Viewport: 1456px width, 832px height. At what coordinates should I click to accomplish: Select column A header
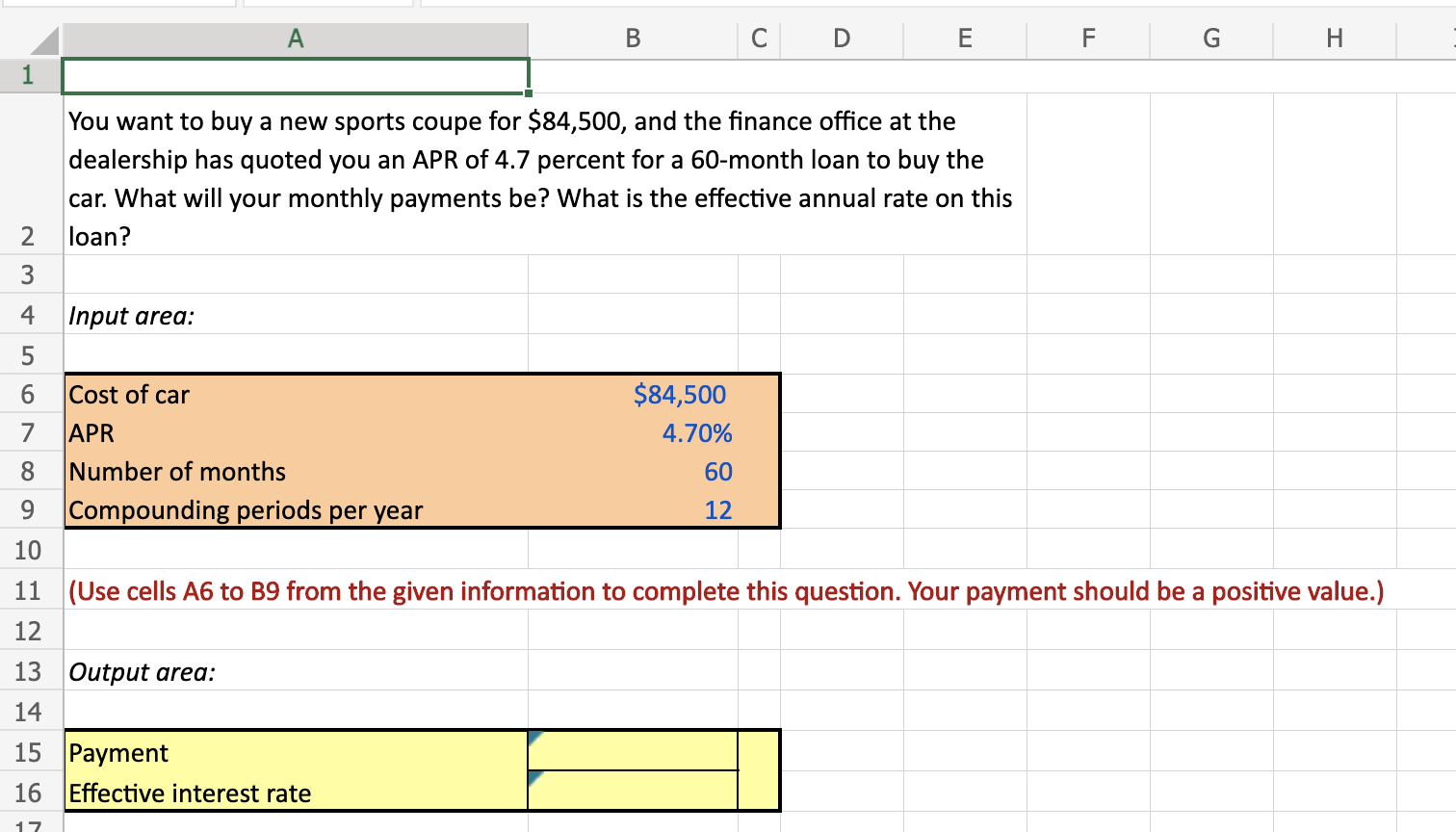click(296, 39)
